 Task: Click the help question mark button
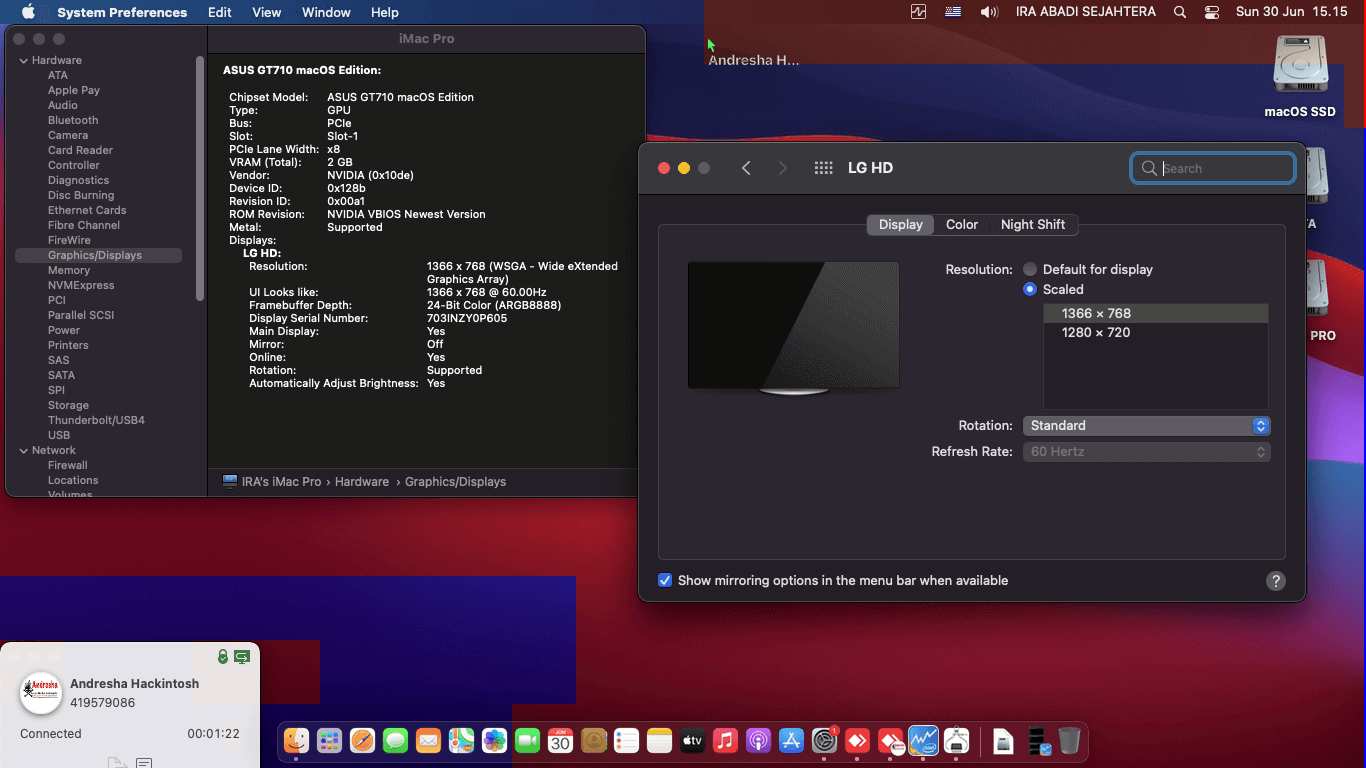[1275, 581]
